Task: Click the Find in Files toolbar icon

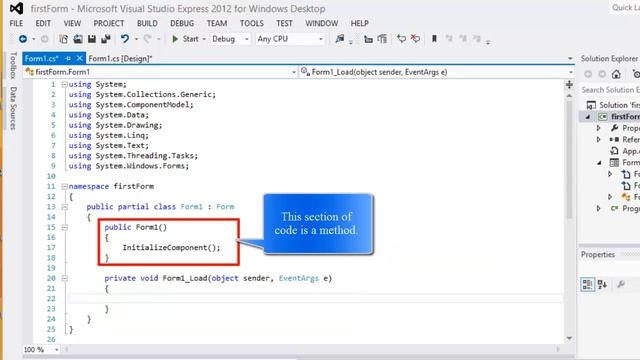Action: 340,39
